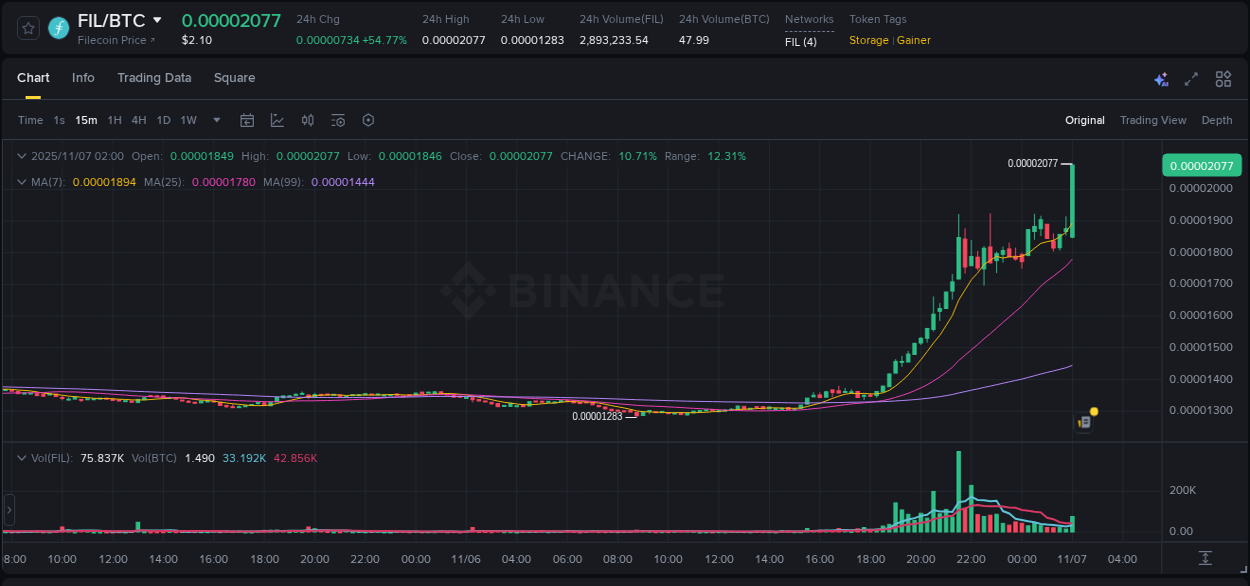Image resolution: width=1250 pixels, height=586 pixels.
Task: Click the news icon with yellow notification dot
Action: [1084, 421]
